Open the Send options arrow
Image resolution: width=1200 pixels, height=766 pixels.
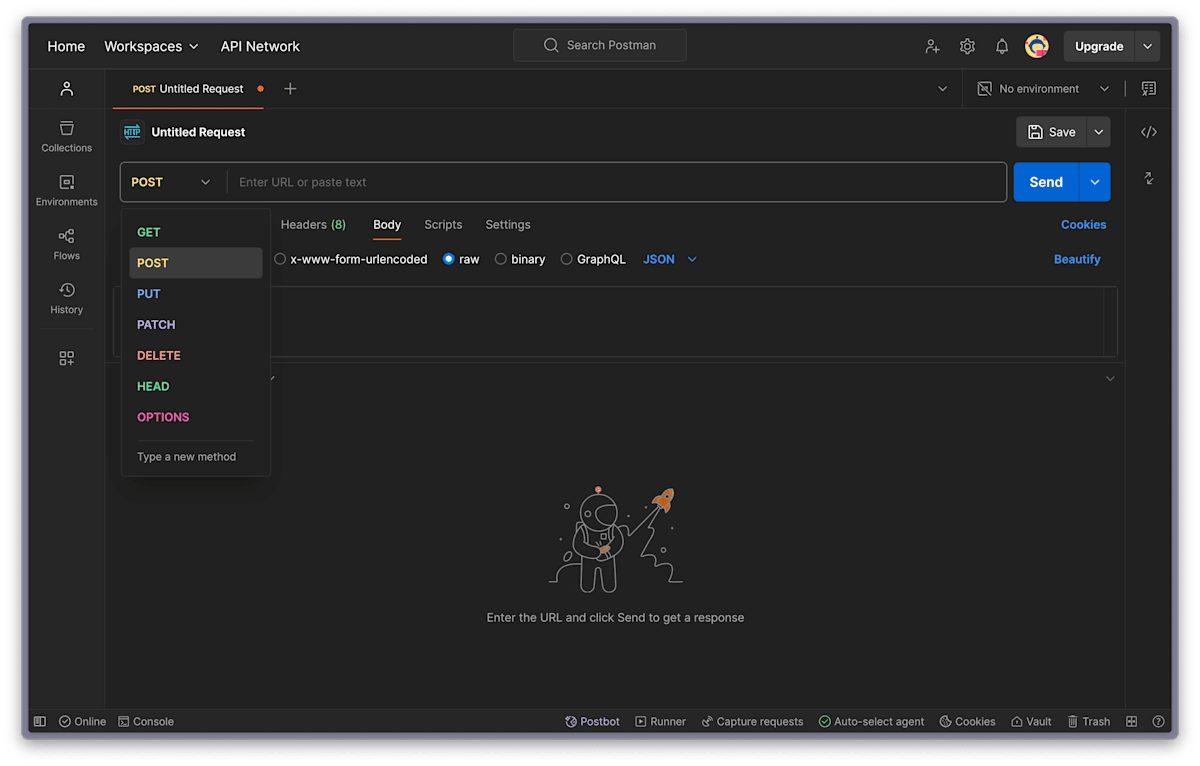tap(1095, 182)
